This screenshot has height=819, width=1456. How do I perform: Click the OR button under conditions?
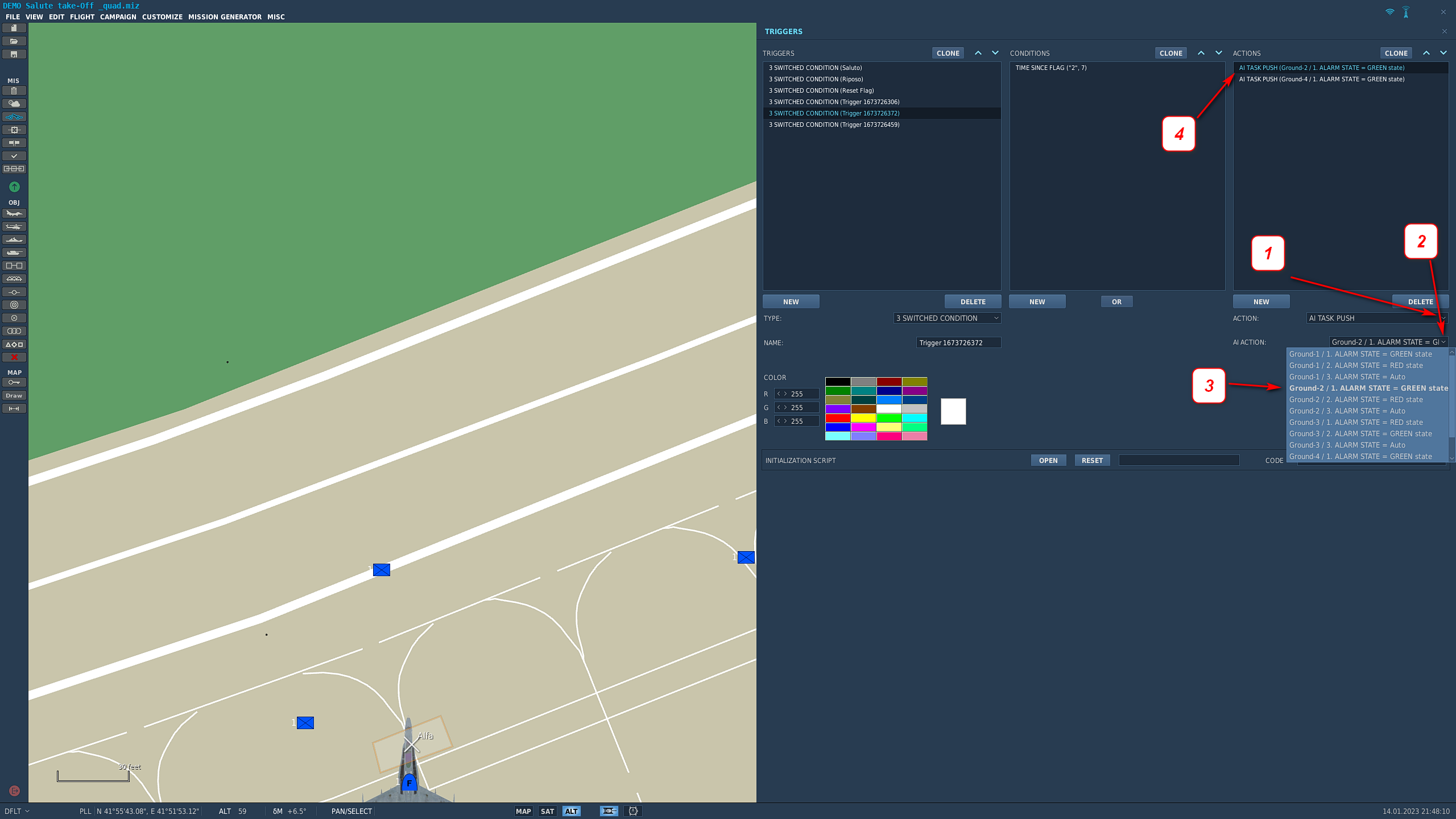point(1116,302)
